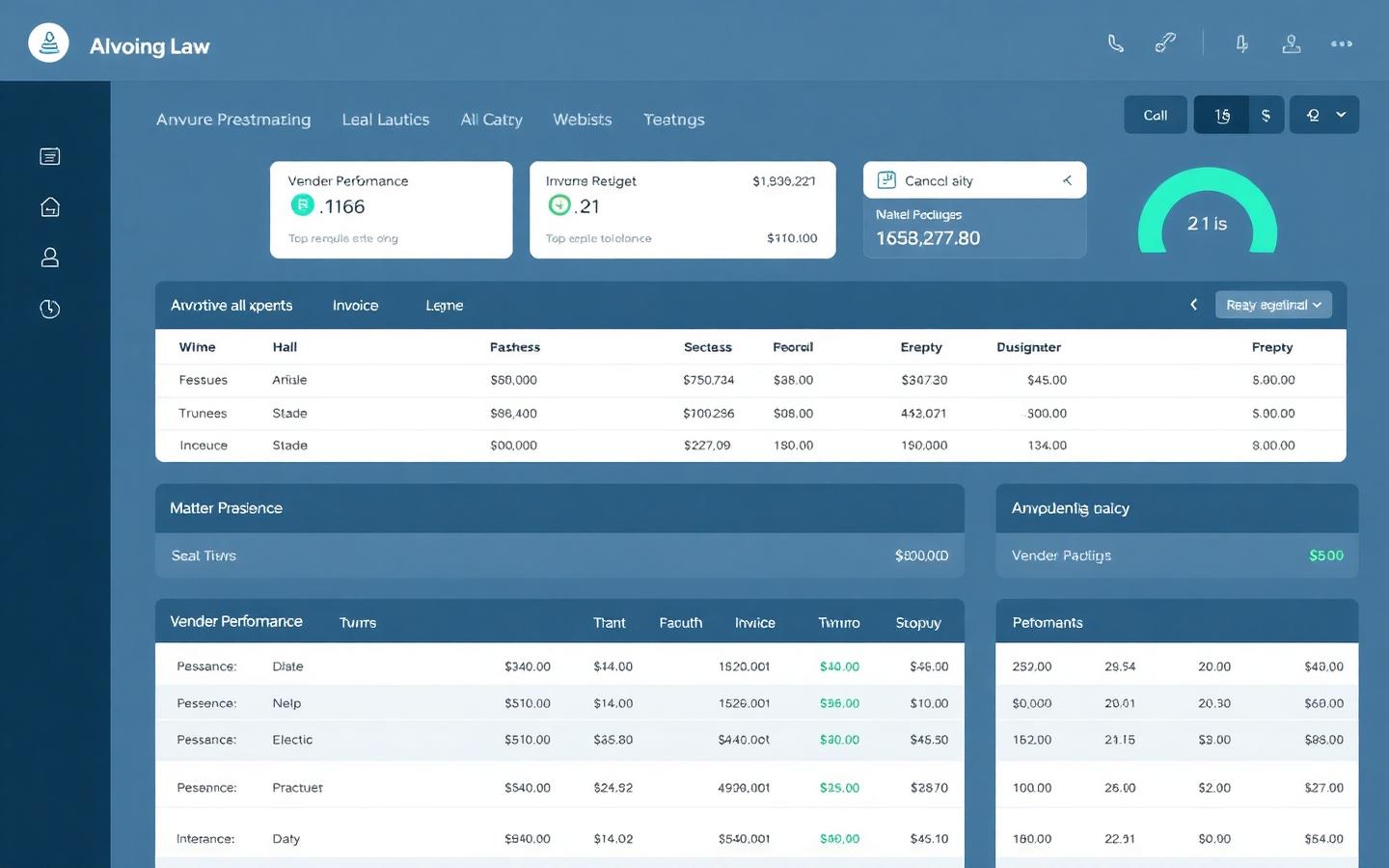
Task: Click the green $40.00 value
Action: 839,666
